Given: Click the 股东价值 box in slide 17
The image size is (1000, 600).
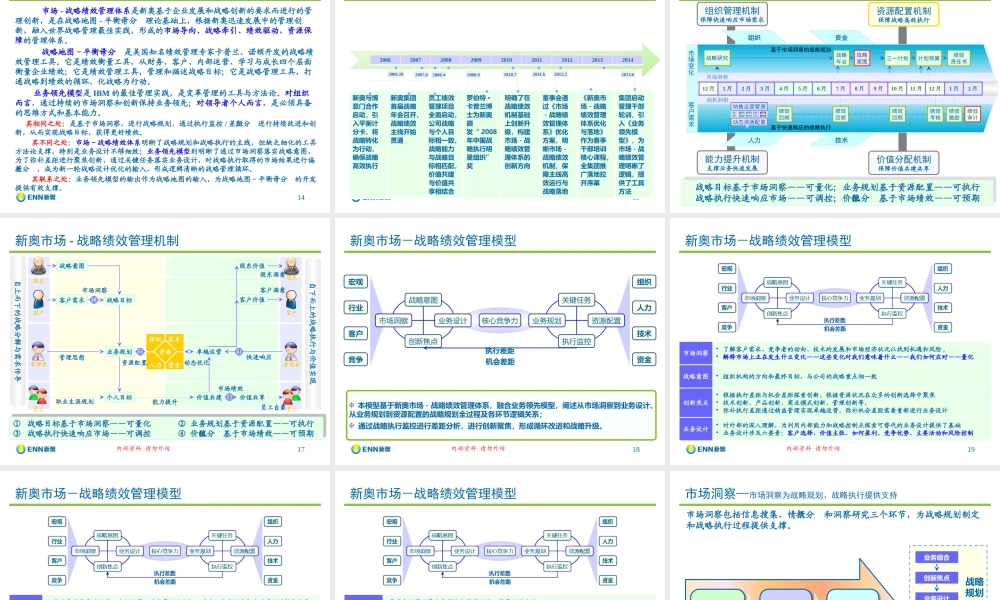Looking at the screenshot, I should [x=251, y=266].
